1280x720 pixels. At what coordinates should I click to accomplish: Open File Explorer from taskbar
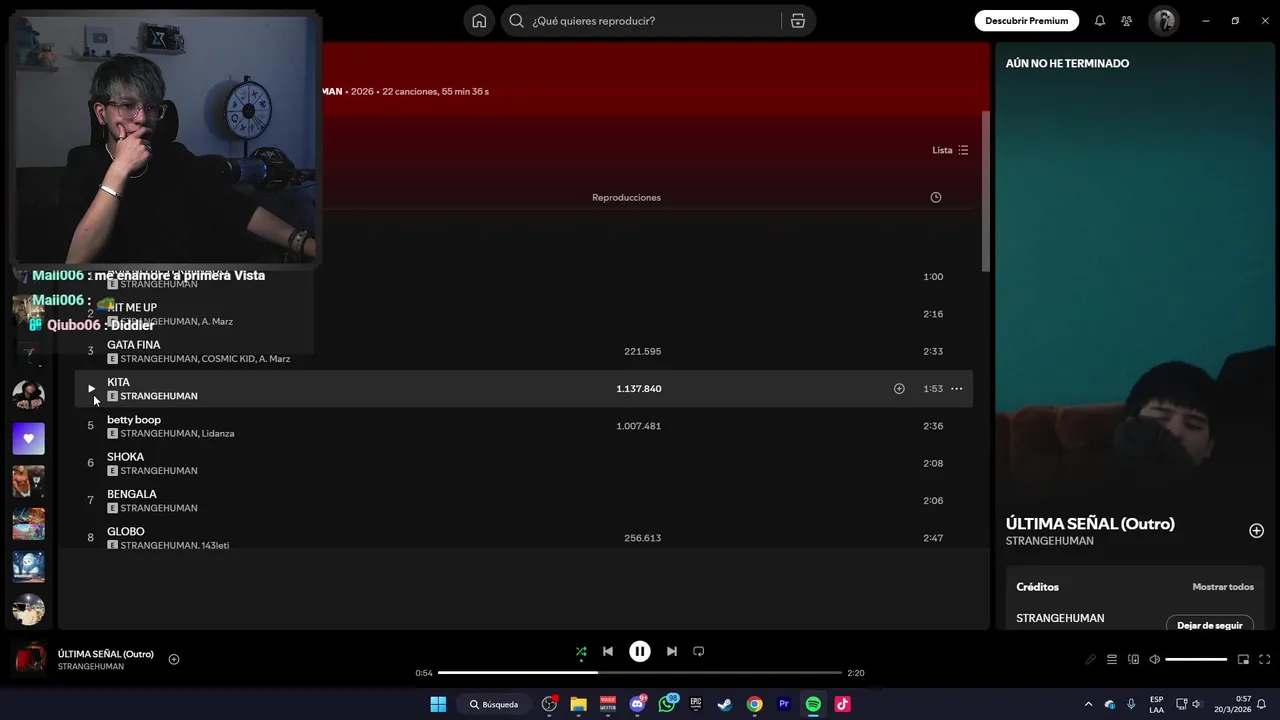pyautogui.click(x=578, y=704)
